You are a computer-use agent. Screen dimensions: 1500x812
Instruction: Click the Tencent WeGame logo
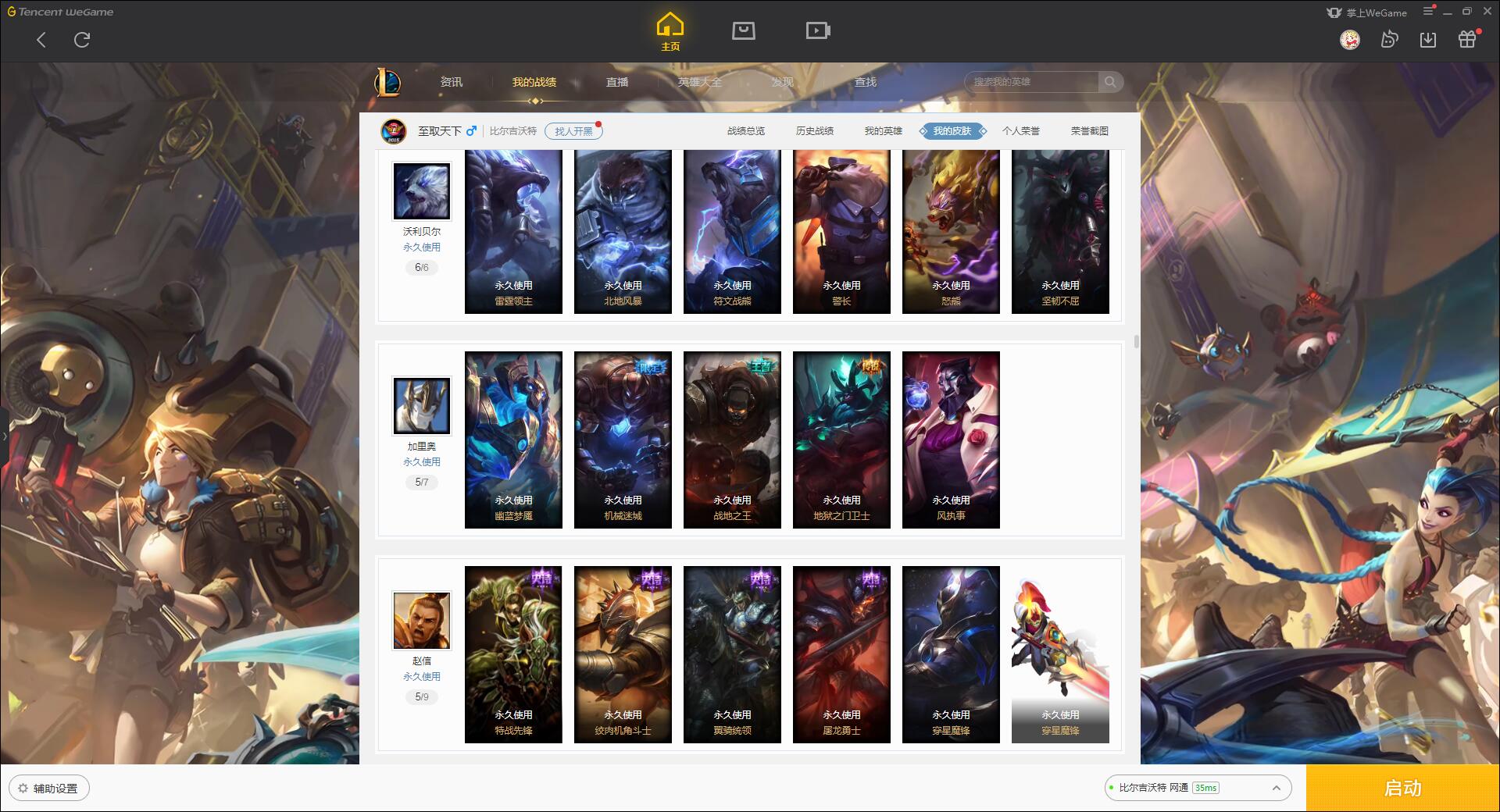coord(60,12)
